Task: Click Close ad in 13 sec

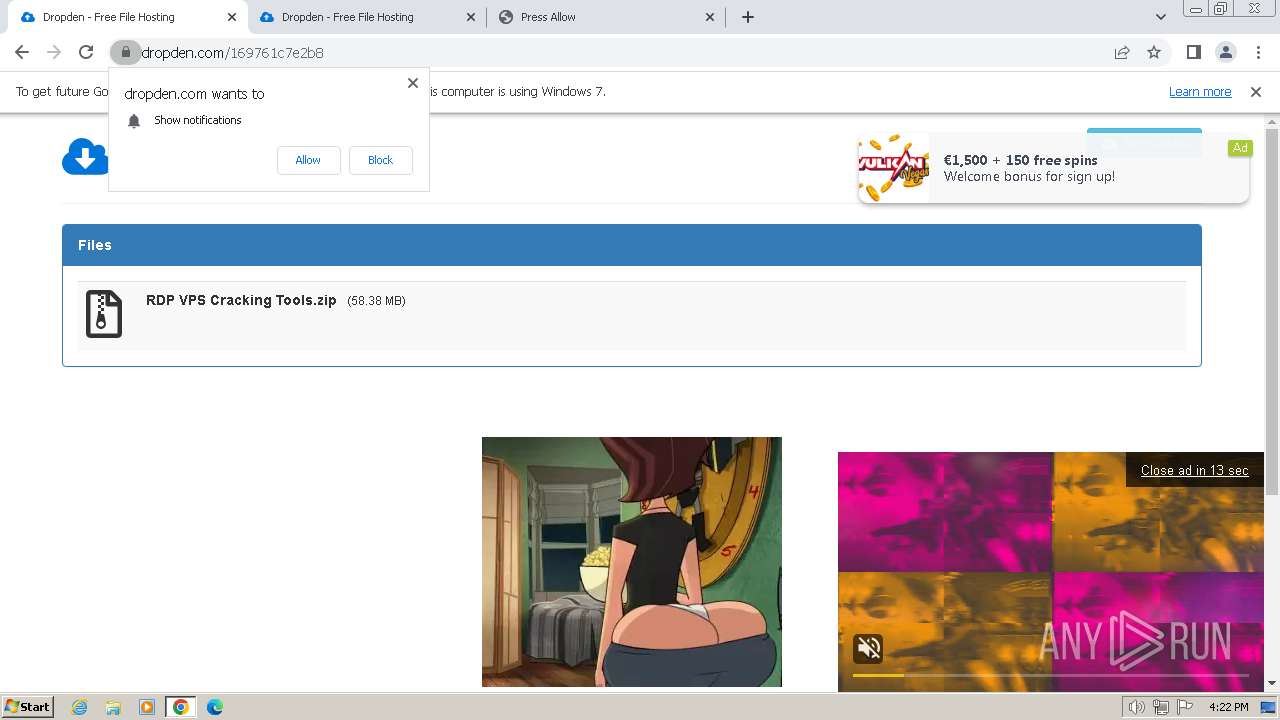Action: pos(1194,470)
